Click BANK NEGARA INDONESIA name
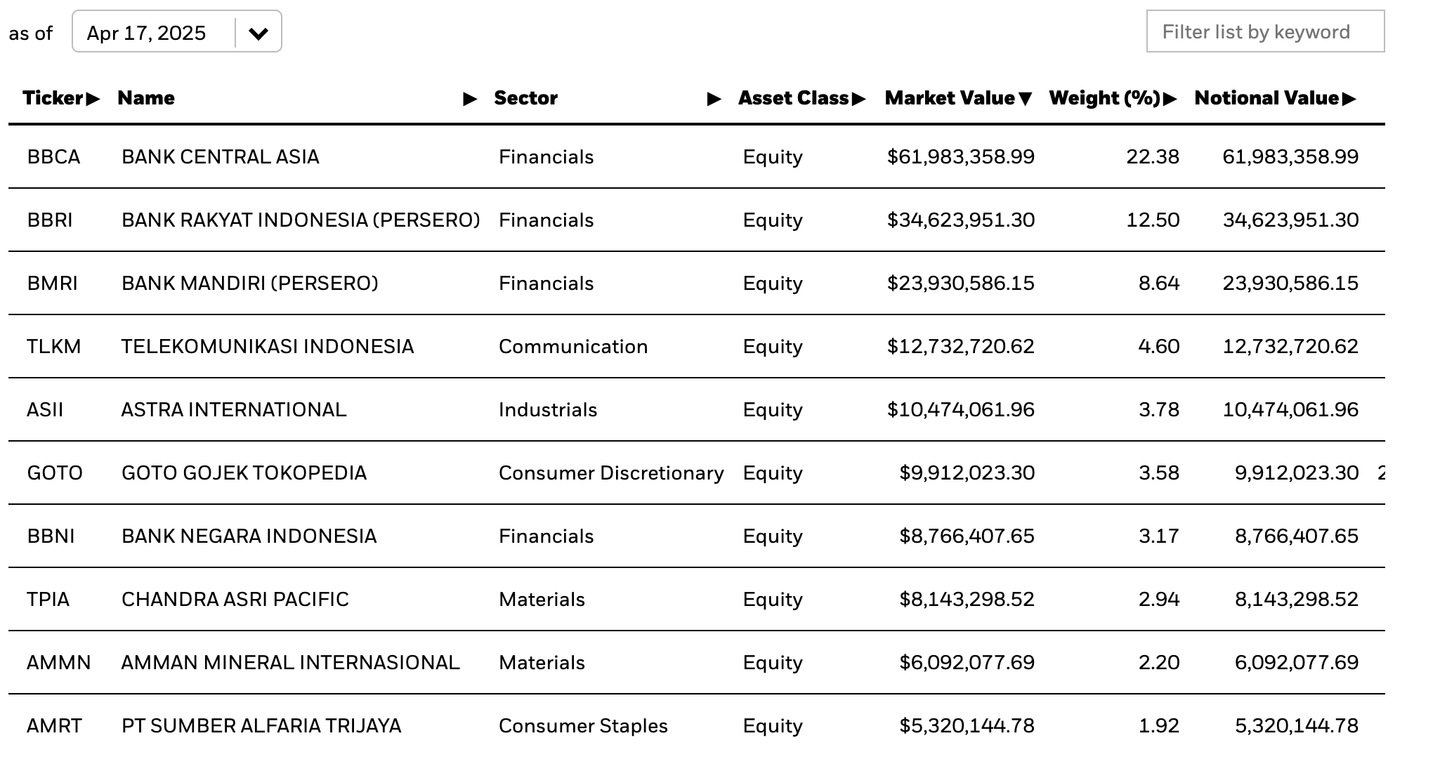1440x761 pixels. (x=249, y=537)
